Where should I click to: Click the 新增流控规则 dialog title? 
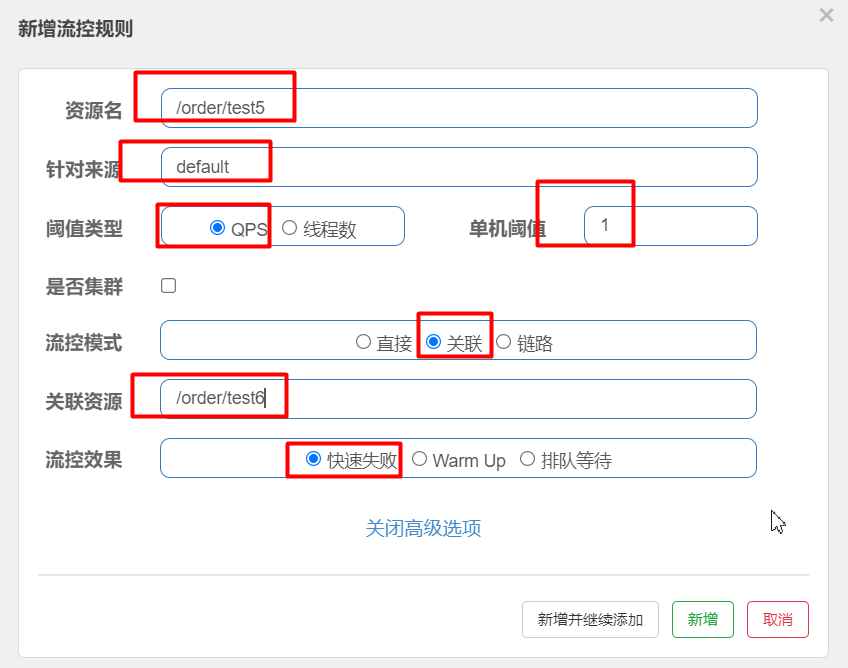click(76, 29)
